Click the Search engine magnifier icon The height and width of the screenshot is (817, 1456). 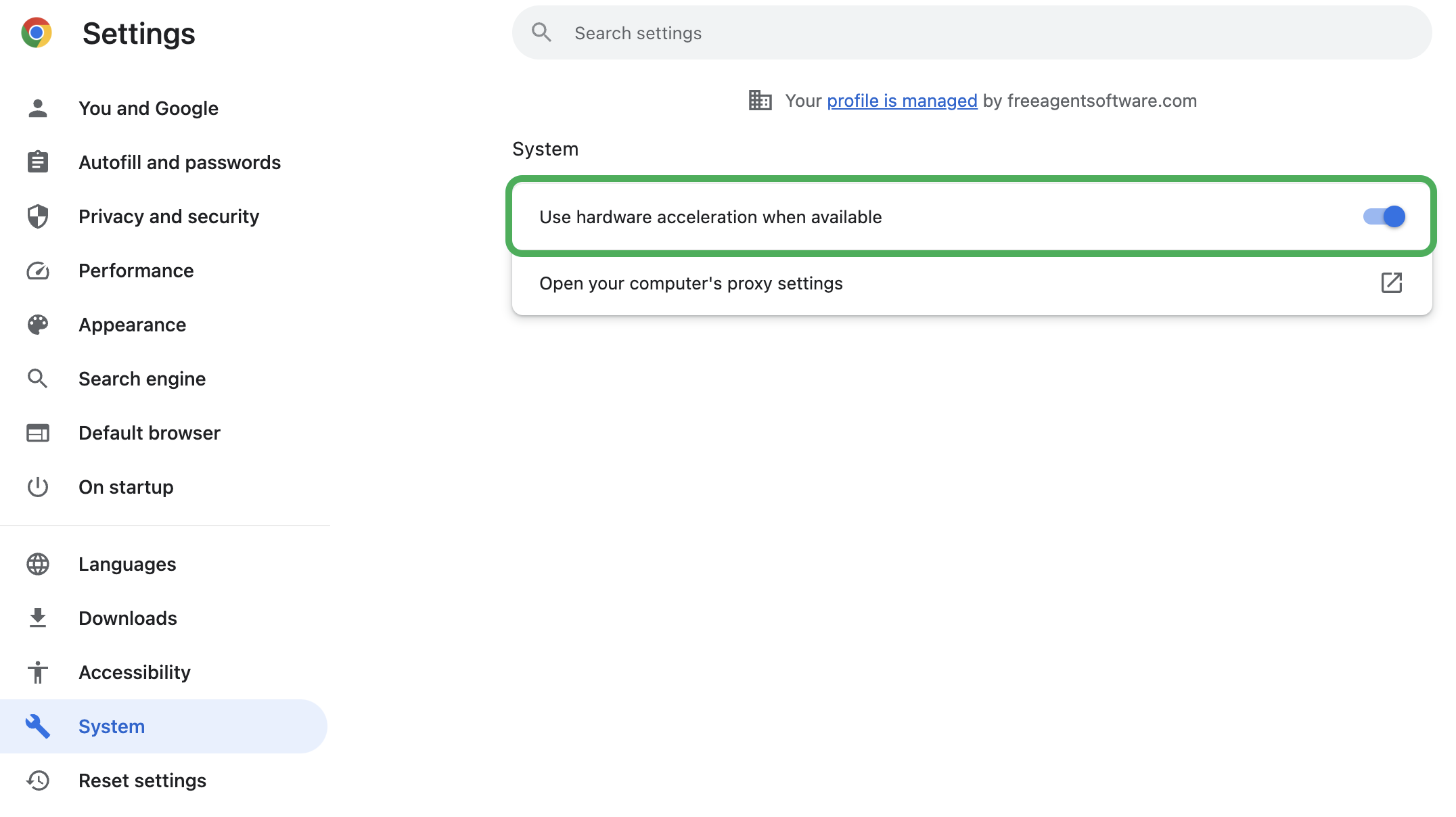click(x=38, y=379)
